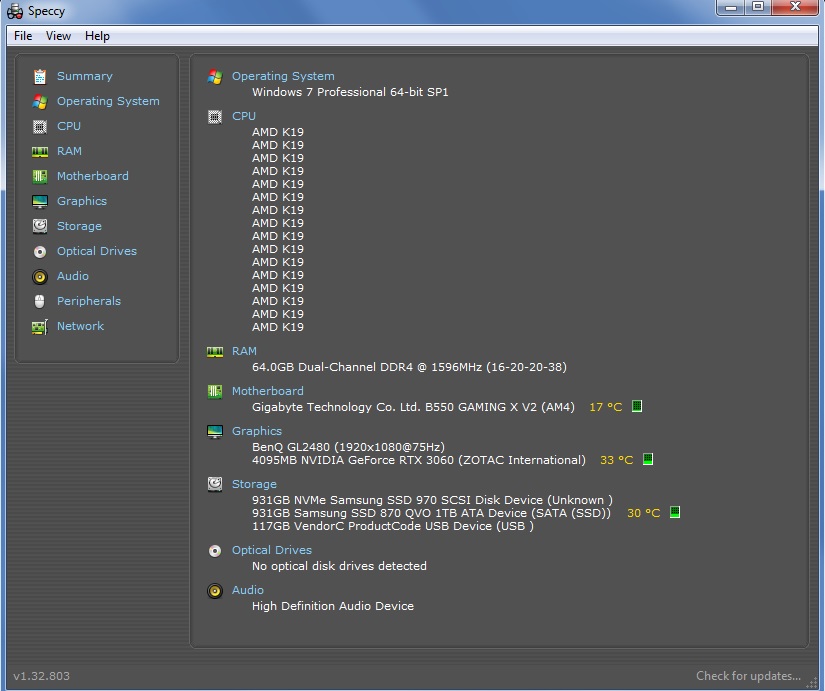Click the Audio speaker icon in sidebar

(x=40, y=277)
